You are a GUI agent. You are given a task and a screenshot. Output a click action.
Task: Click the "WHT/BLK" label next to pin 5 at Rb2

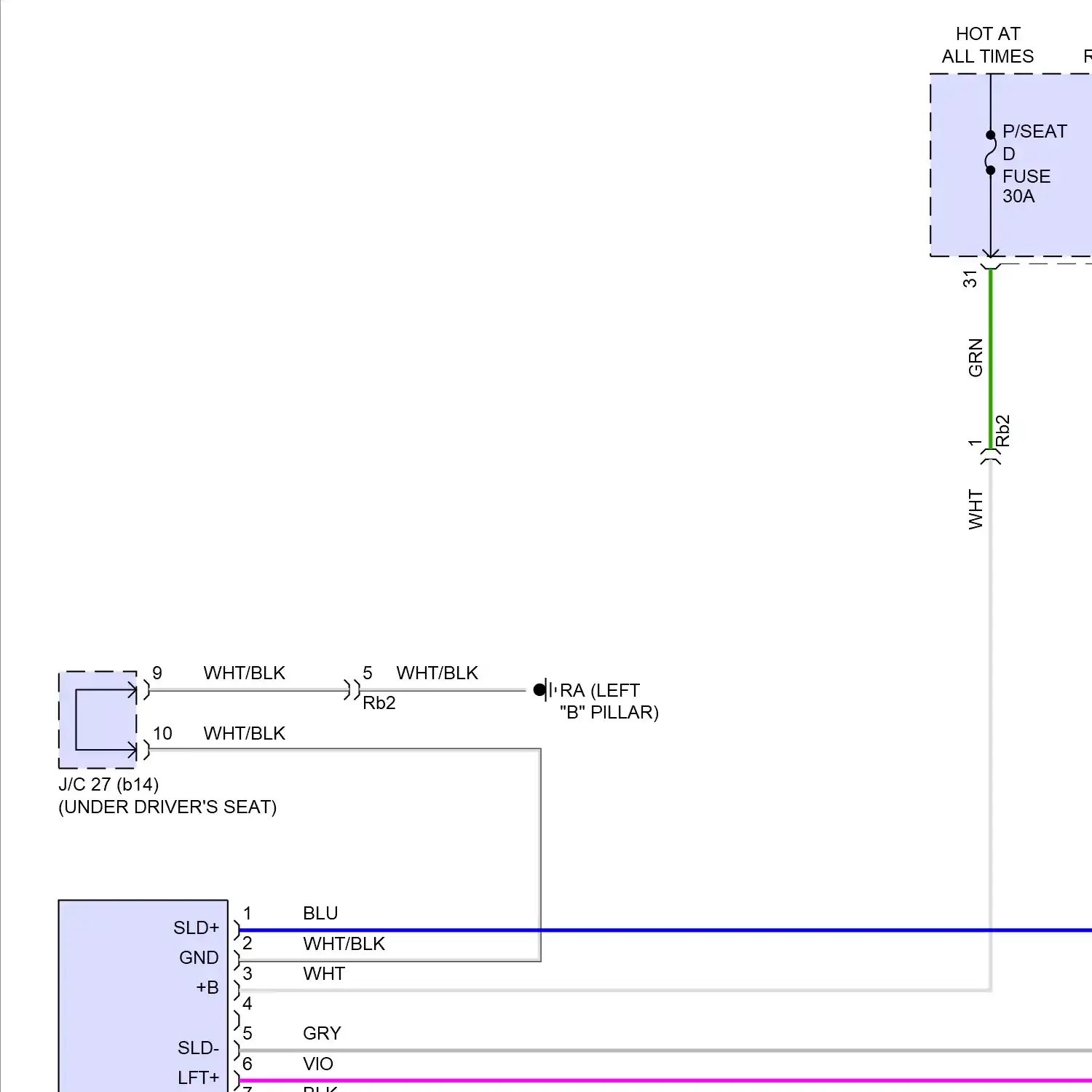[438, 673]
